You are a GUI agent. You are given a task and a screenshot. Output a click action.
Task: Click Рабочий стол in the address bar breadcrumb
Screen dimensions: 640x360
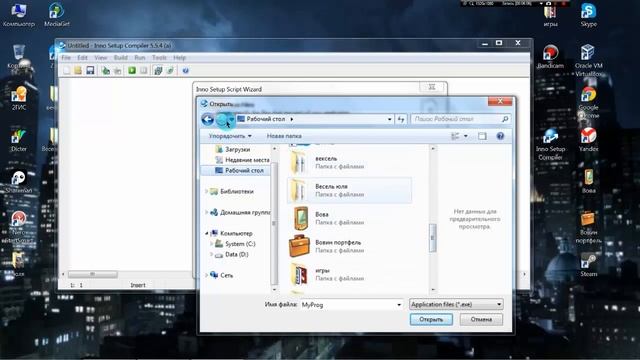[x=266, y=119]
